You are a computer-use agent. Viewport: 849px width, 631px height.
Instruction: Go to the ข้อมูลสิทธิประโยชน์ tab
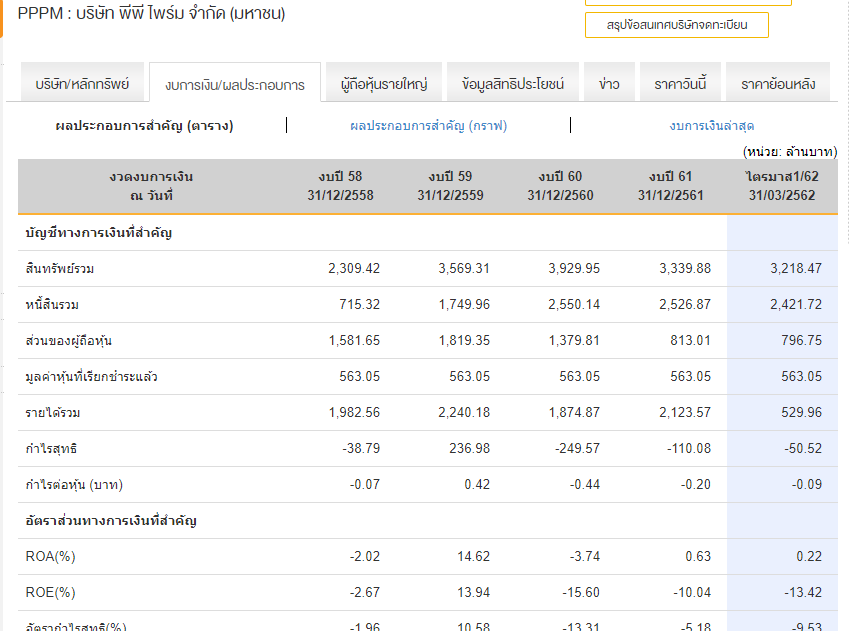tap(513, 84)
